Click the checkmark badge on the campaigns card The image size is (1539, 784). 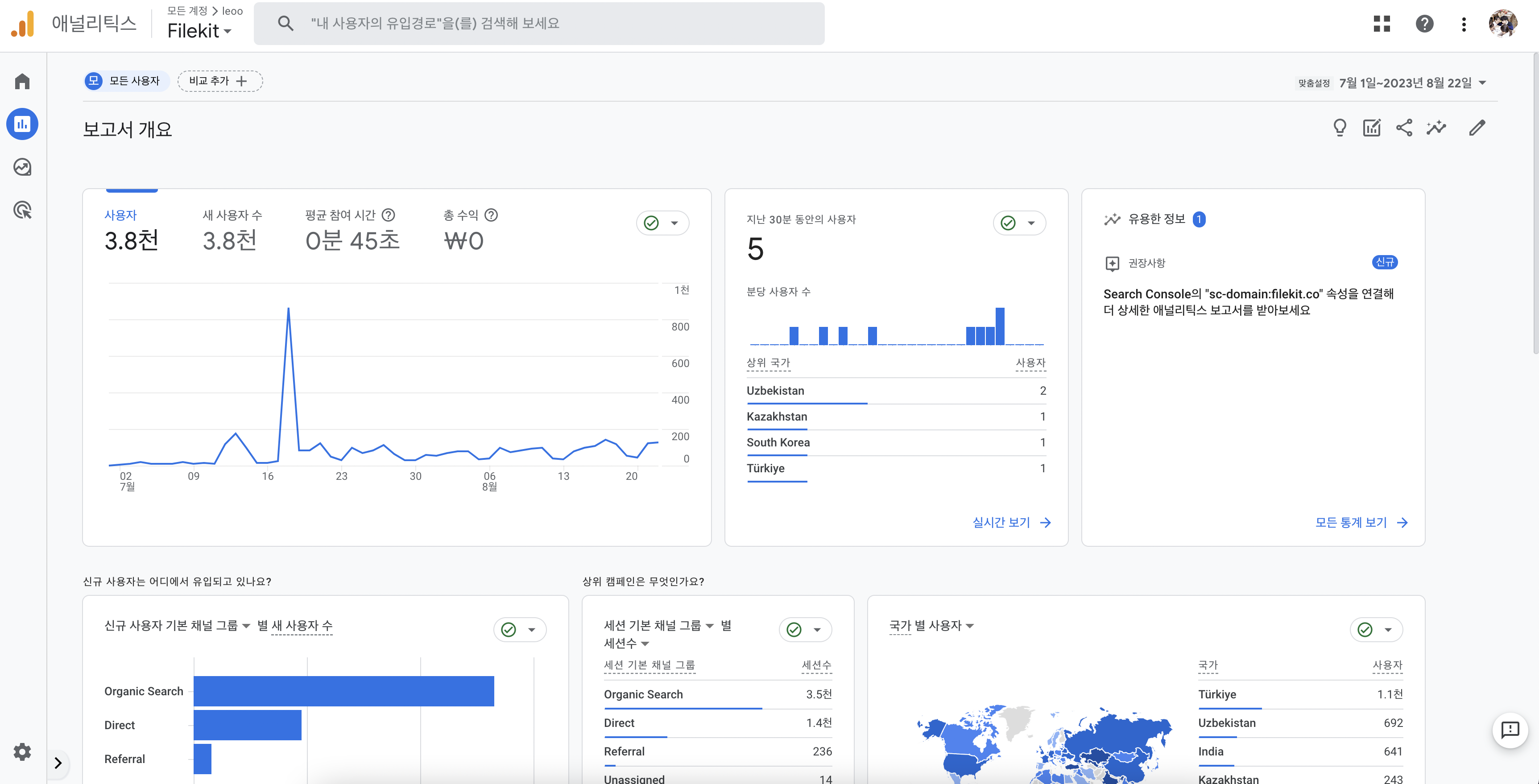[794, 629]
